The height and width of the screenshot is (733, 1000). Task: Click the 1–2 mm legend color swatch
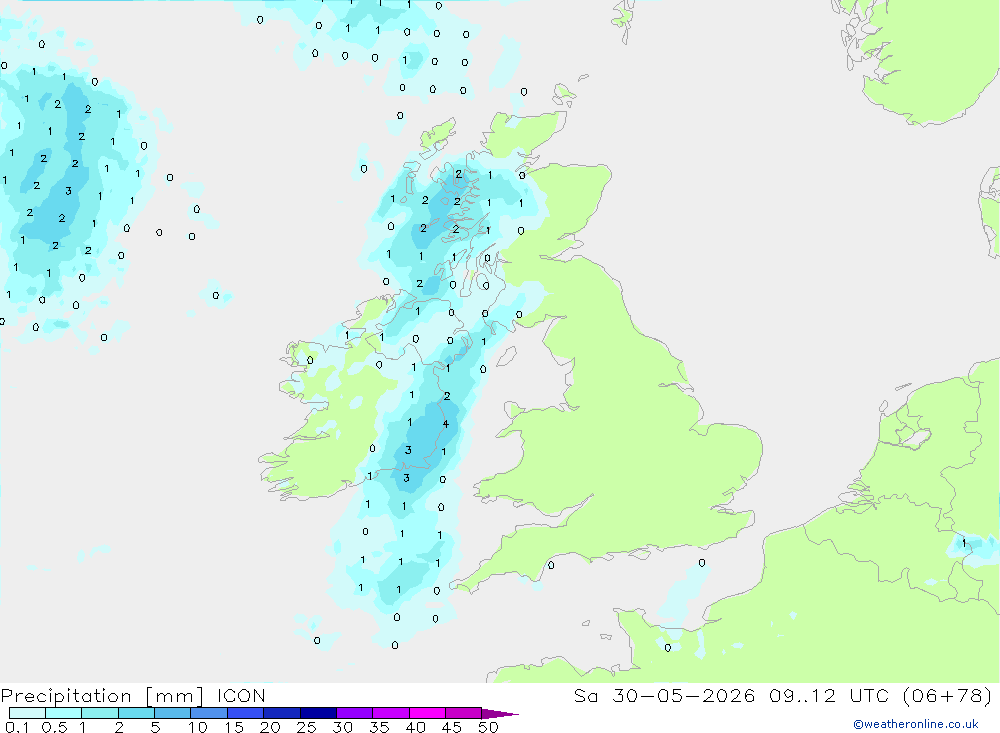coord(100,713)
